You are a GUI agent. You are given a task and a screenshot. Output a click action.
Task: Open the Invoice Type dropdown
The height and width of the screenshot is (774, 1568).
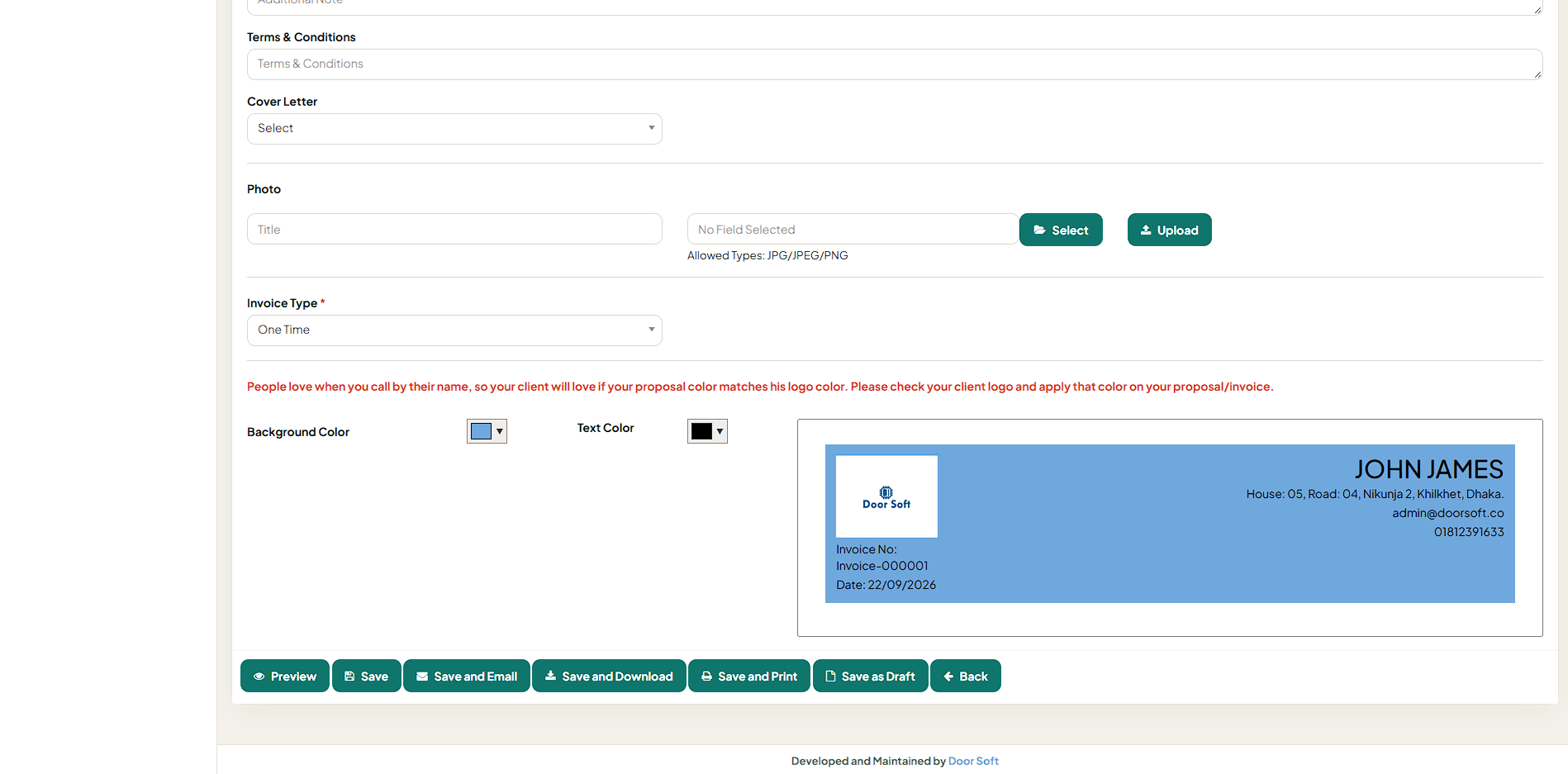click(454, 330)
